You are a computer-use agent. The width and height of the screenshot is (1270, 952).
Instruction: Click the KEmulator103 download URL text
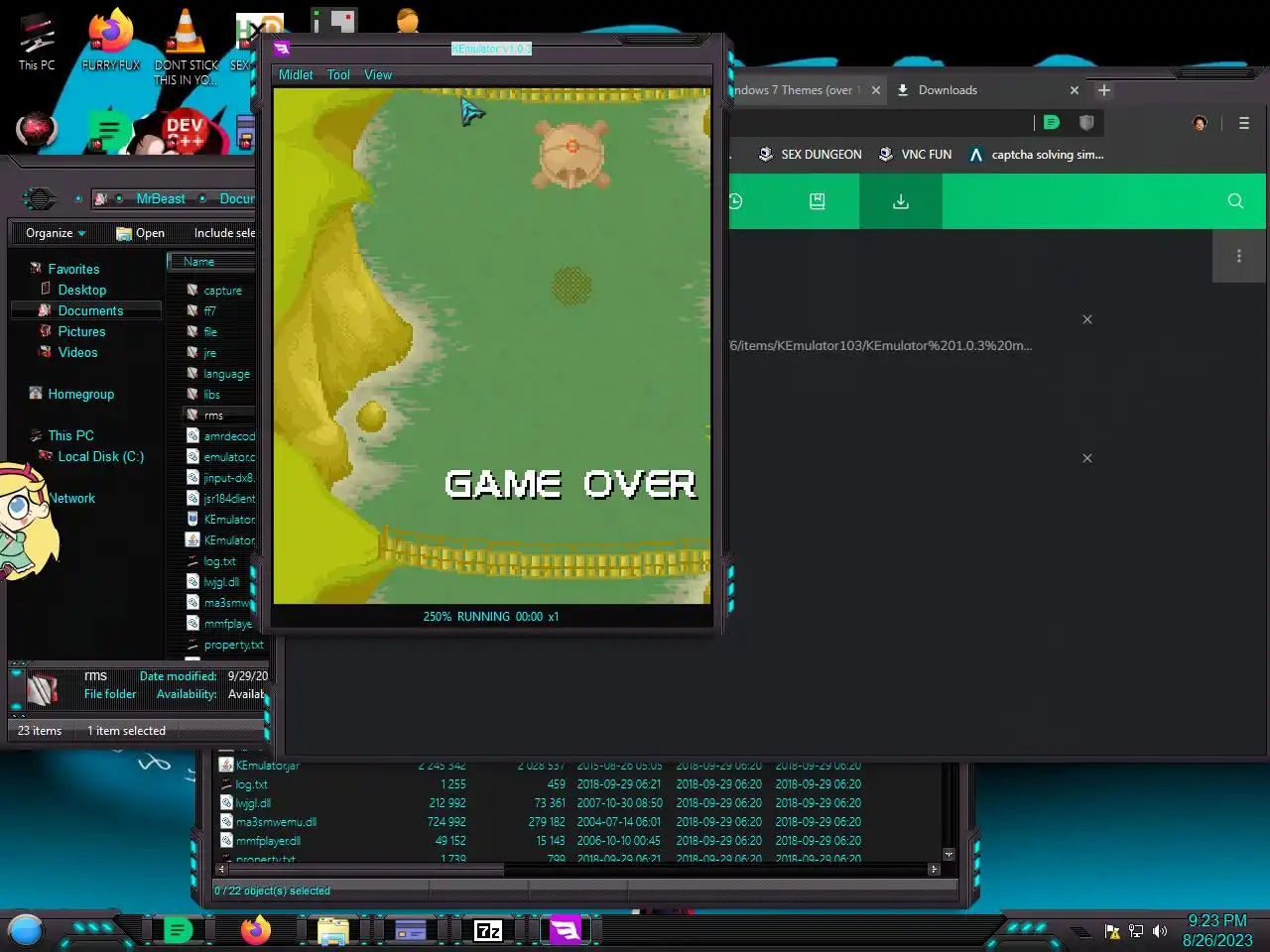[x=881, y=345]
